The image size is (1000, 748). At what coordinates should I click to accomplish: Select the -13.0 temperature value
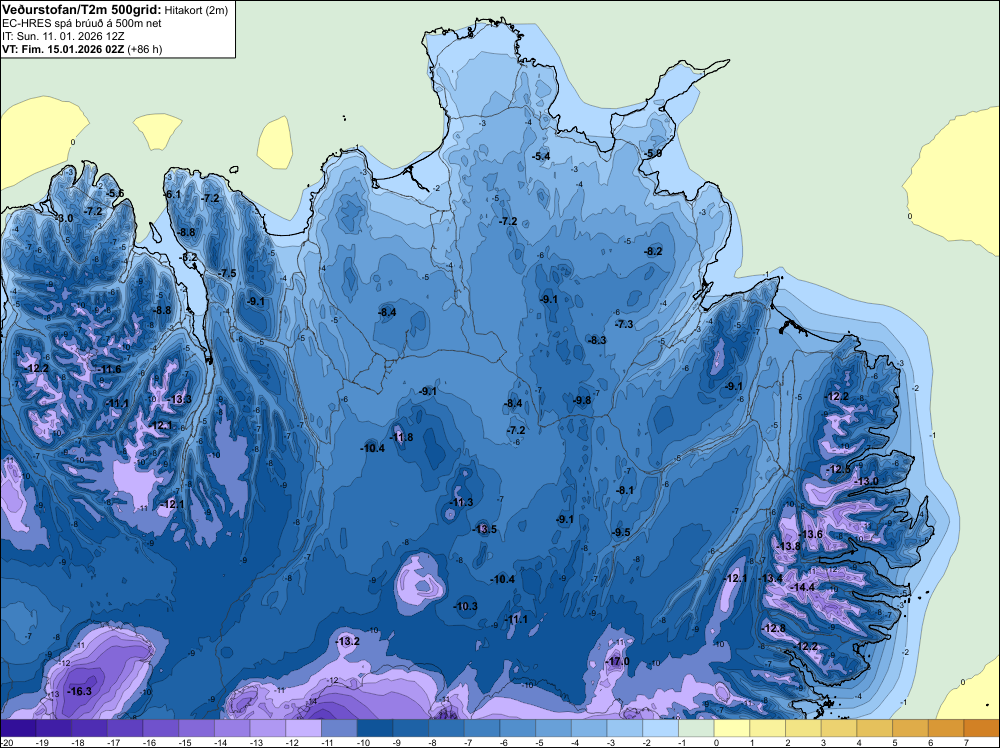pyautogui.click(x=866, y=481)
